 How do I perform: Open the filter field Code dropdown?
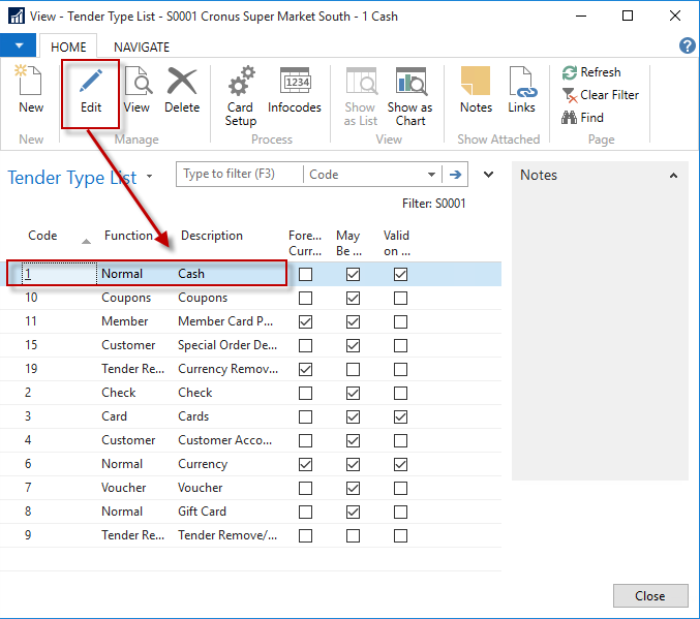[x=432, y=174]
